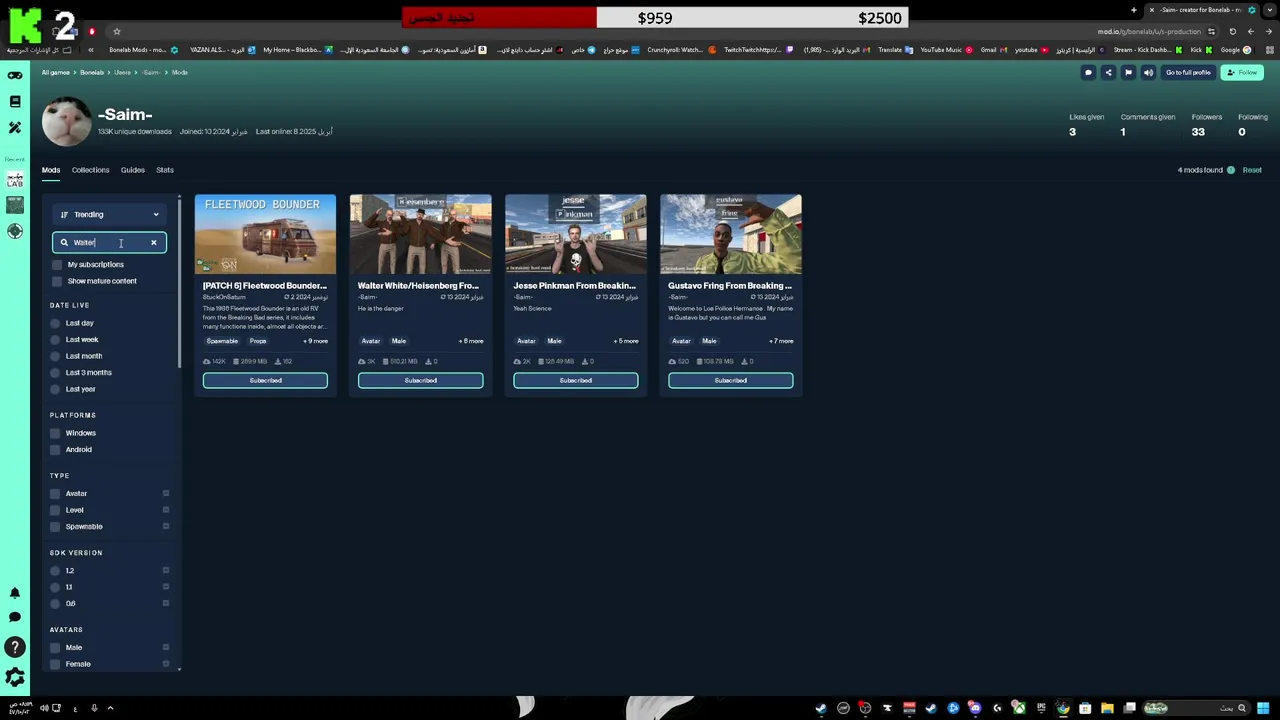Open File Explorer from the taskbar
The height and width of the screenshot is (720, 1280).
(1107, 708)
